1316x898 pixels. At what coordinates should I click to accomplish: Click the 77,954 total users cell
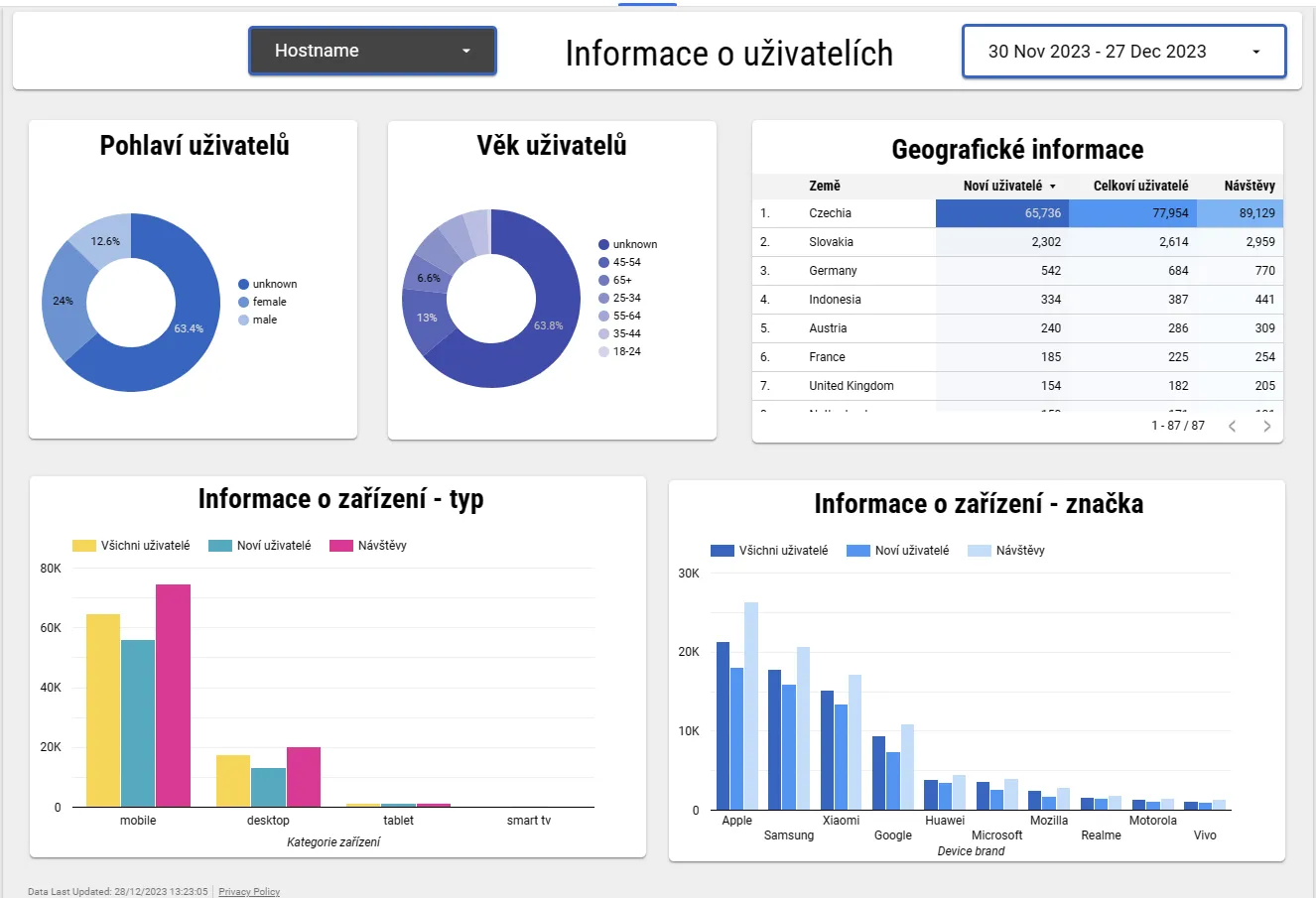[x=1132, y=213]
